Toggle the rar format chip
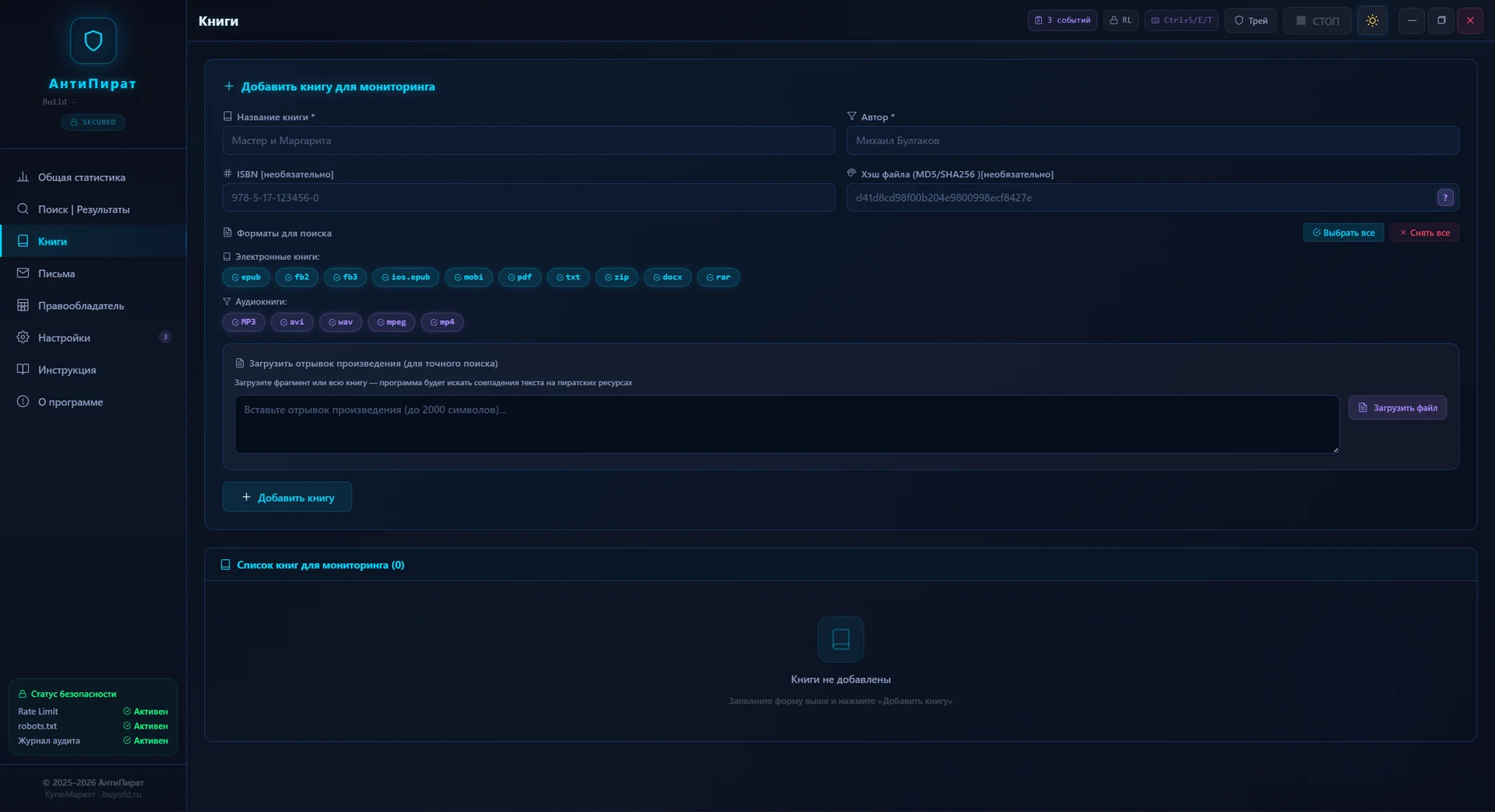This screenshot has height=812, width=1495. pos(718,277)
